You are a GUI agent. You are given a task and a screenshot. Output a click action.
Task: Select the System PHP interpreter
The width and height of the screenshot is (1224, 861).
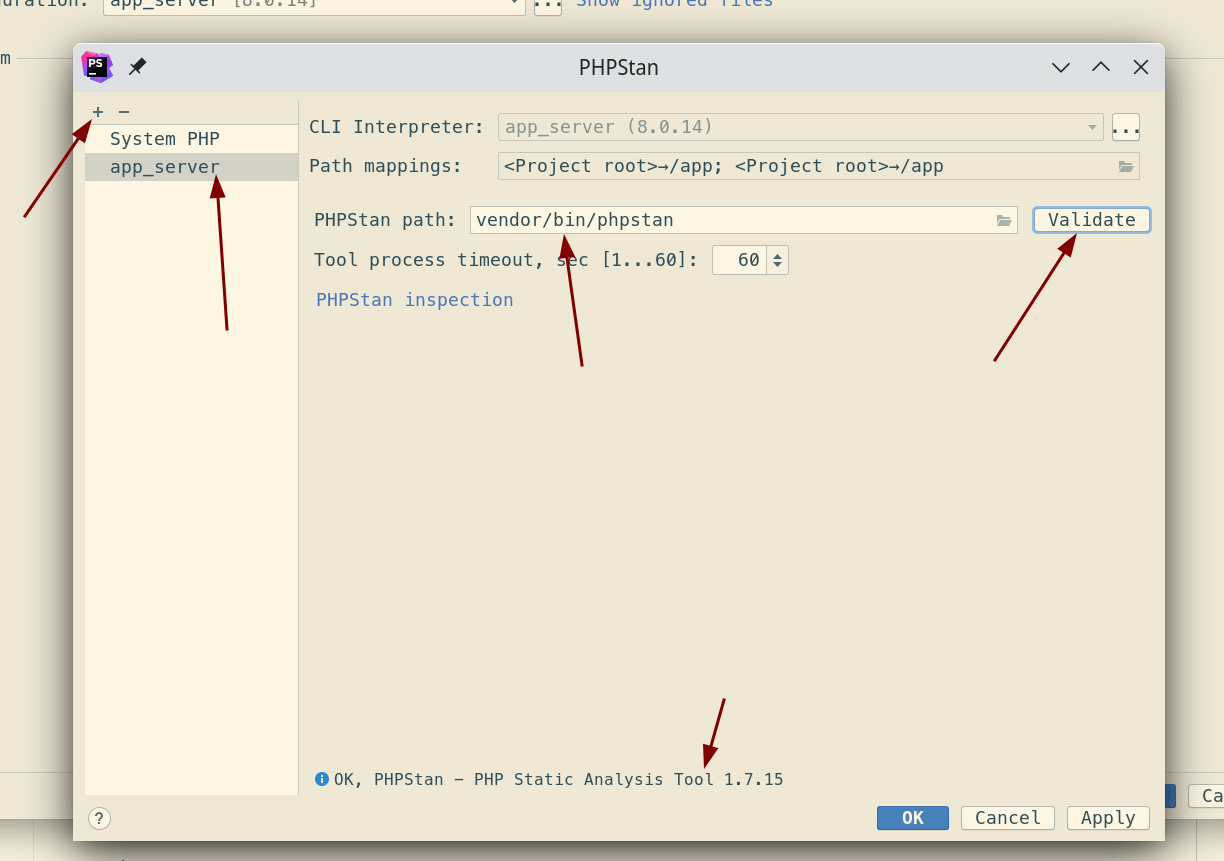(x=164, y=138)
